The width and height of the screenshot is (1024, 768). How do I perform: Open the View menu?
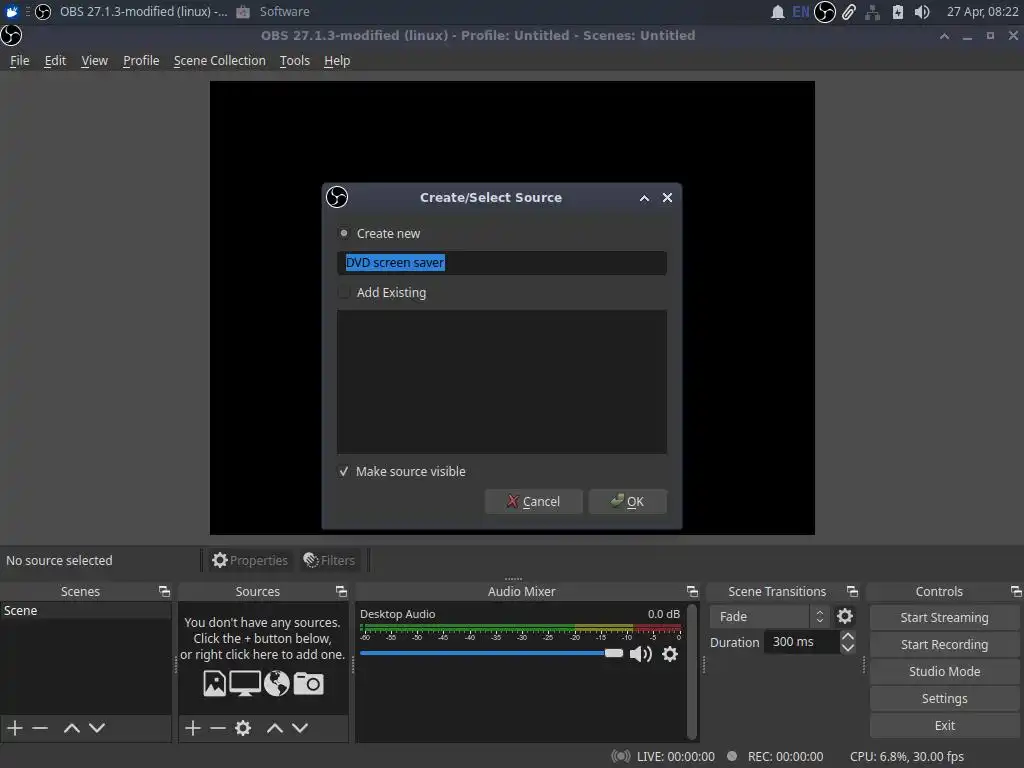(x=94, y=61)
